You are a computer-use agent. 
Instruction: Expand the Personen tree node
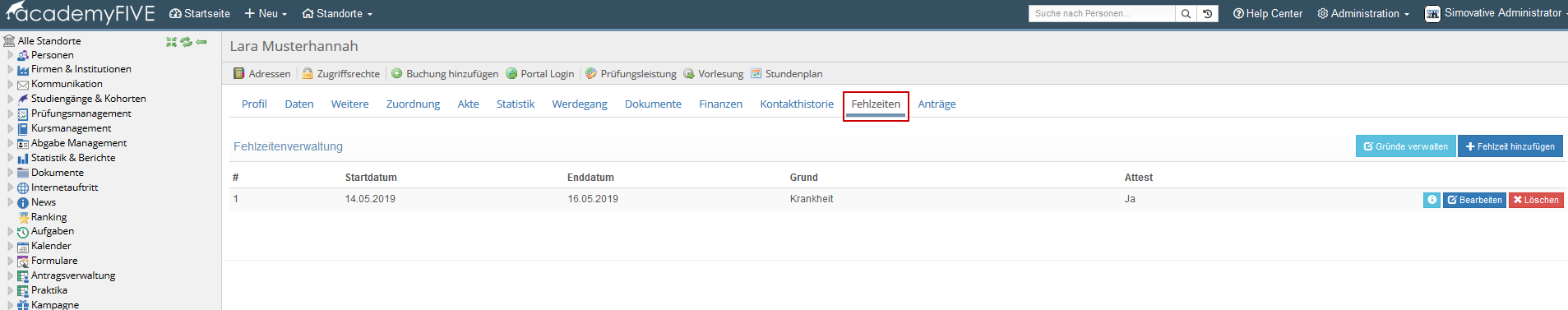click(x=11, y=55)
